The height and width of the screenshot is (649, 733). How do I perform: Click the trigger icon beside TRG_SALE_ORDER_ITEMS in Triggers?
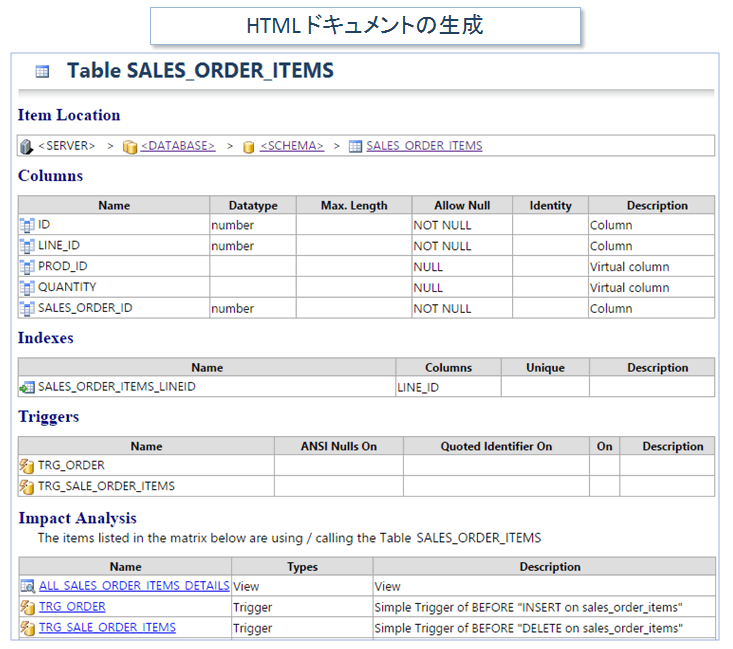[x=27, y=487]
